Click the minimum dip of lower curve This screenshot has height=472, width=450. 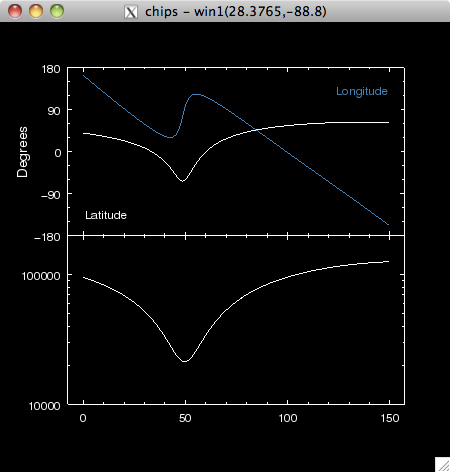pos(185,361)
